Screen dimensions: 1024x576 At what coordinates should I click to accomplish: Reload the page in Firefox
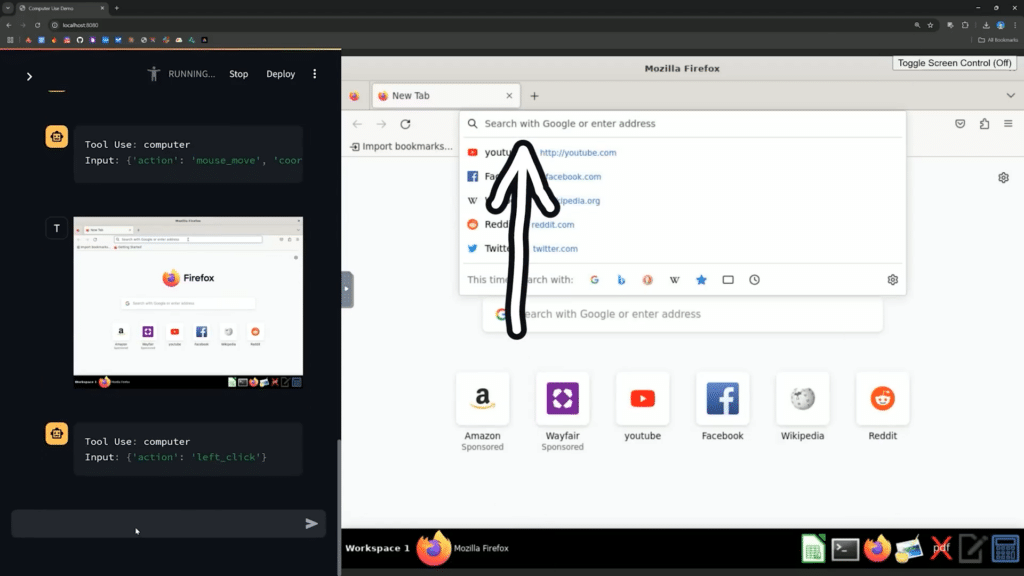[405, 124]
